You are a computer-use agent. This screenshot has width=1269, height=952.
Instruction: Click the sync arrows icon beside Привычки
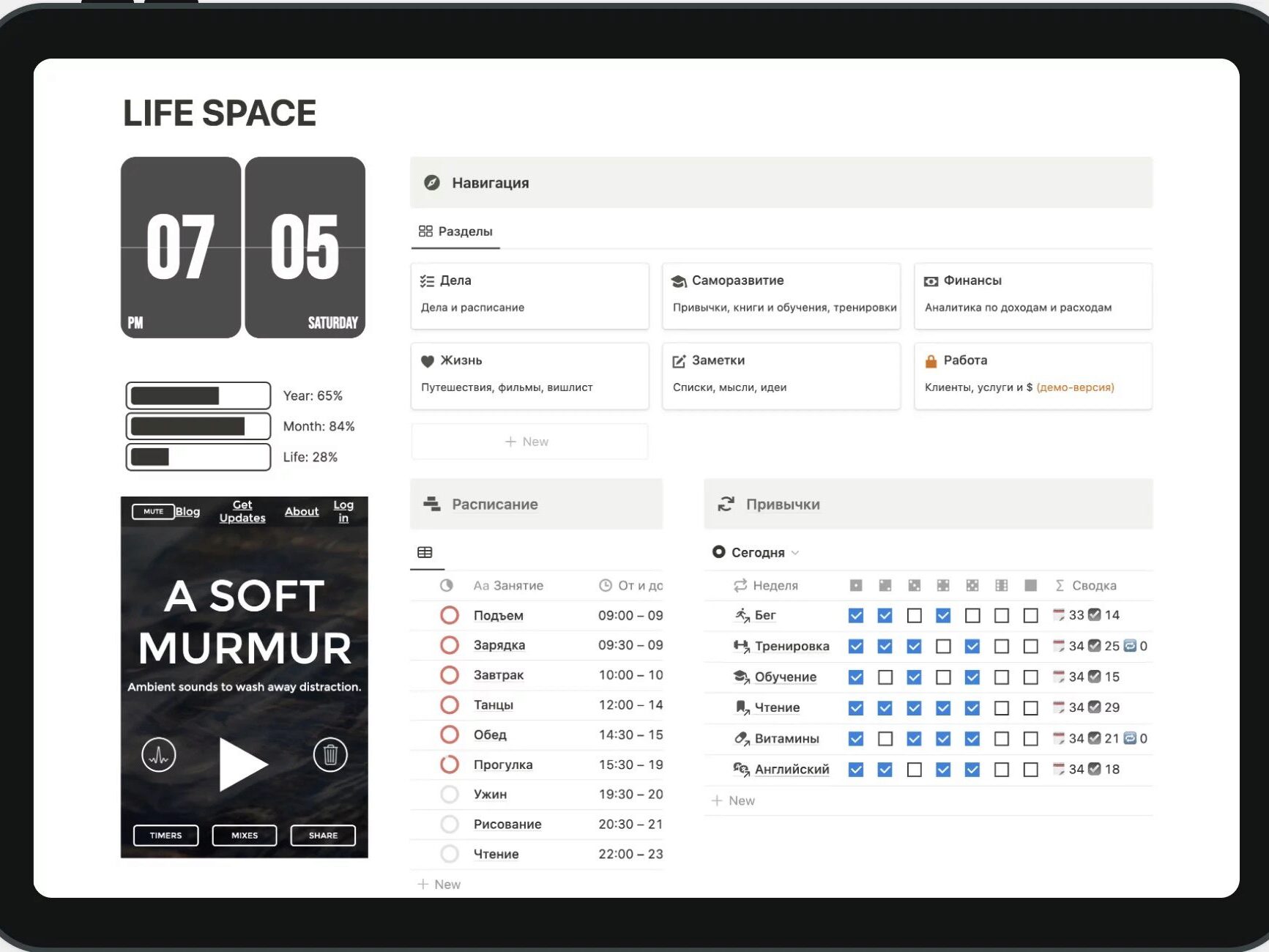(726, 504)
